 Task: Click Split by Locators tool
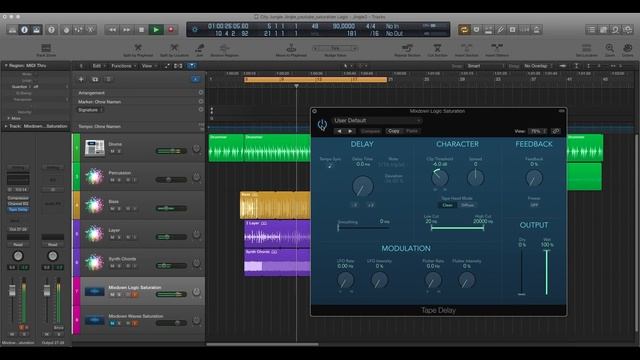pos(174,50)
